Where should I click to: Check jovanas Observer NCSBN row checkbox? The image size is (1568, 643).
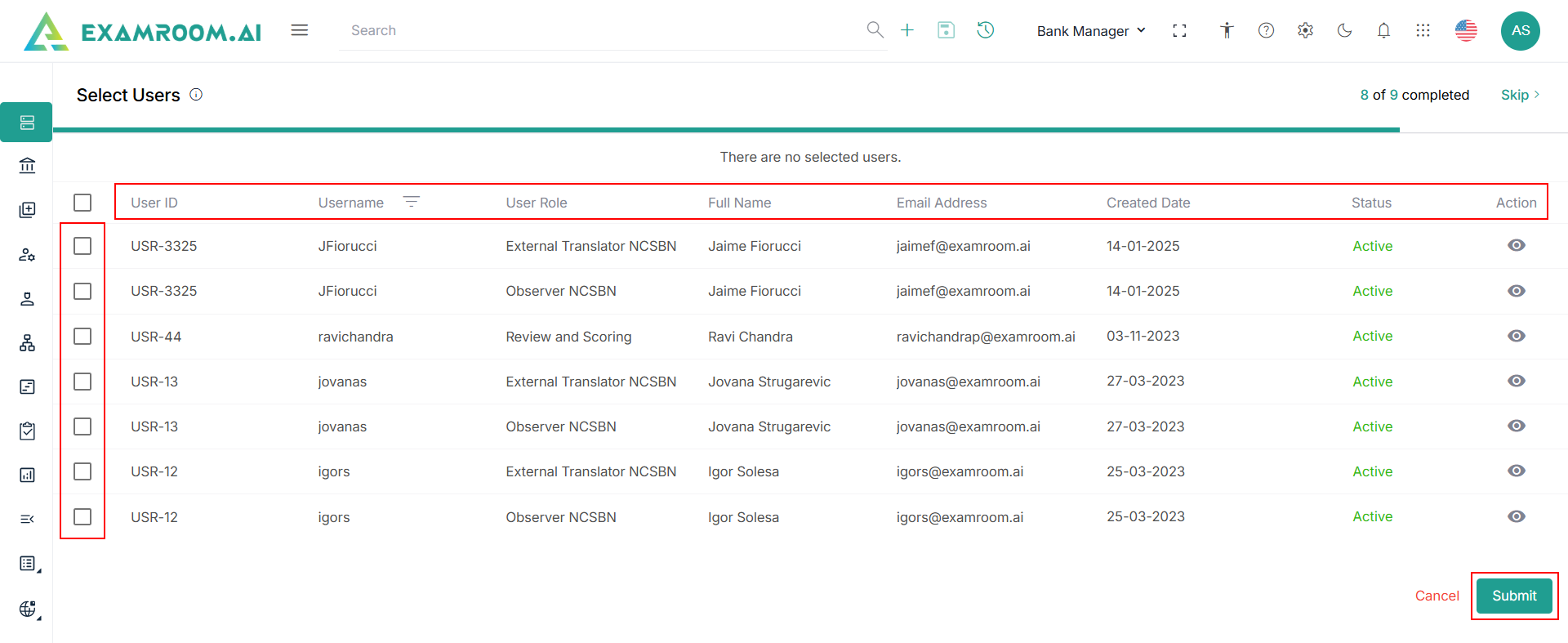click(x=82, y=426)
